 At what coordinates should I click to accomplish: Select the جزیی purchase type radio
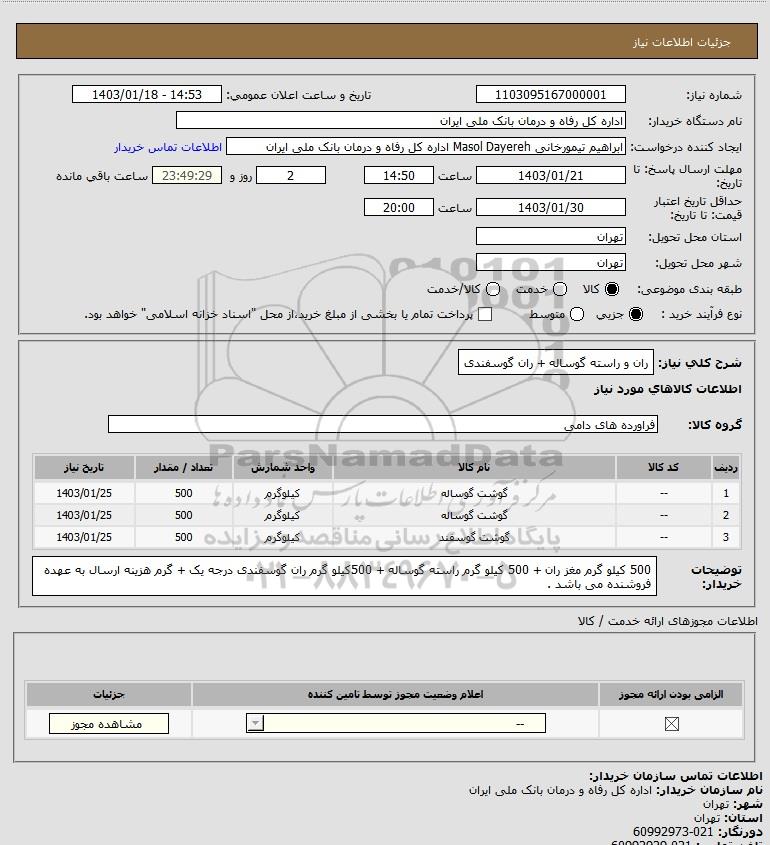[x=636, y=314]
